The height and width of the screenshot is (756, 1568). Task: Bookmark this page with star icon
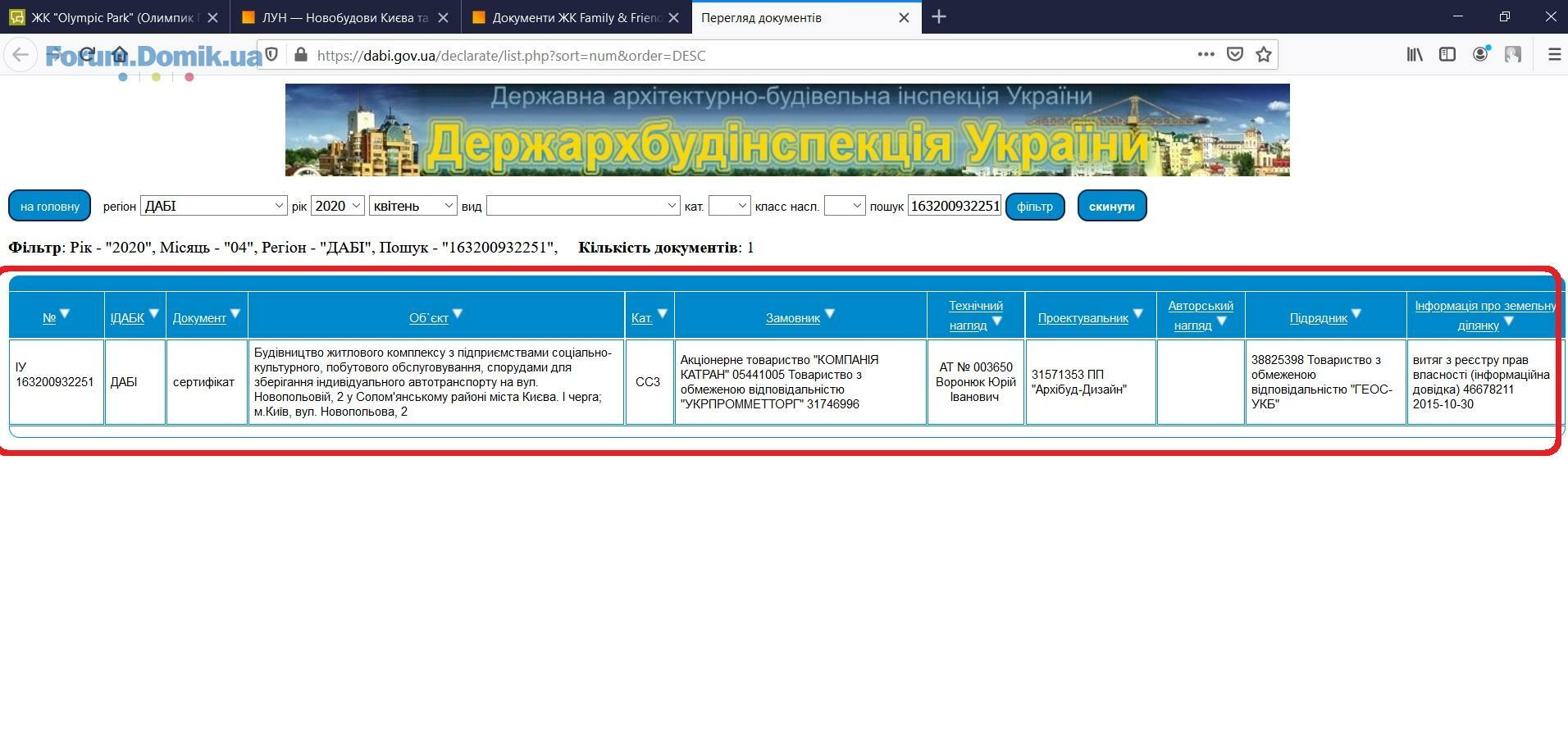coord(1264,54)
